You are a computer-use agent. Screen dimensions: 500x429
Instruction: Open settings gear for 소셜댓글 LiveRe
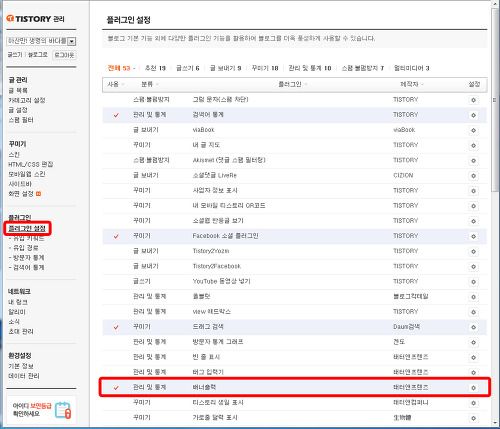point(473,176)
